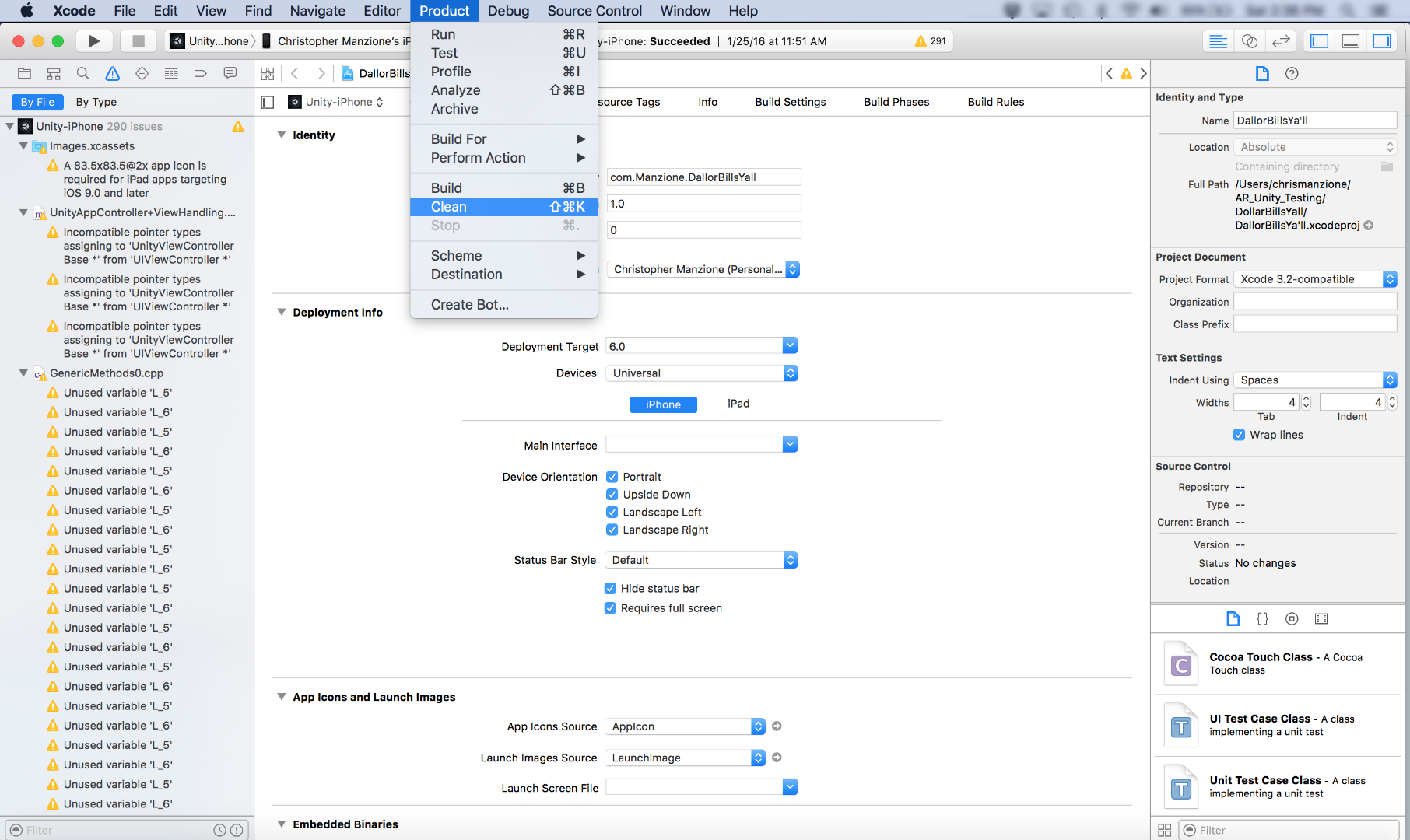
Task: Select the iPhone device segment
Action: 663,404
